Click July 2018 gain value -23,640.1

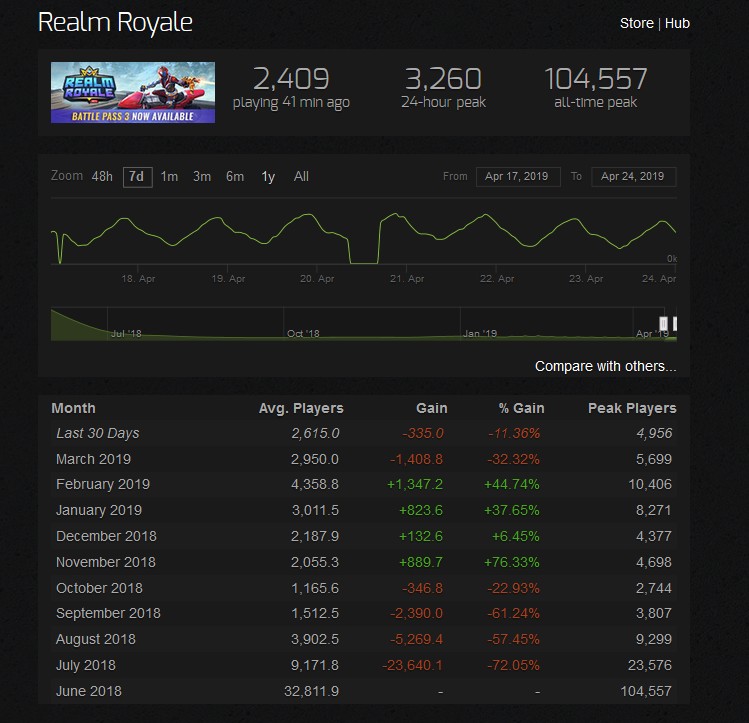tap(412, 665)
